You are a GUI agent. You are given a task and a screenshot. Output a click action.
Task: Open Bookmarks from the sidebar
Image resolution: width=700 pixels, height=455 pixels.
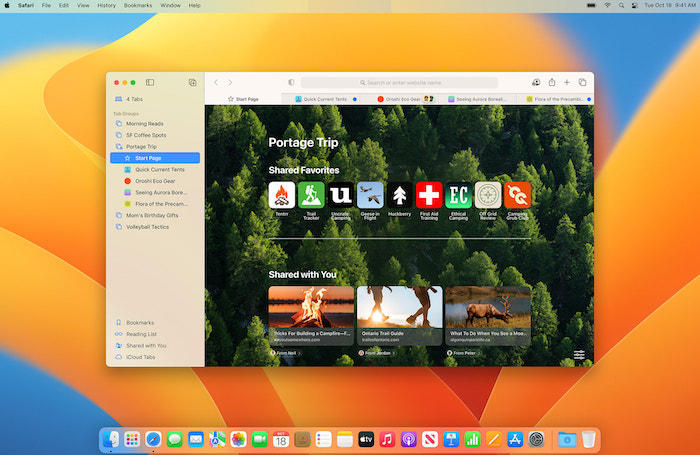[x=140, y=323]
